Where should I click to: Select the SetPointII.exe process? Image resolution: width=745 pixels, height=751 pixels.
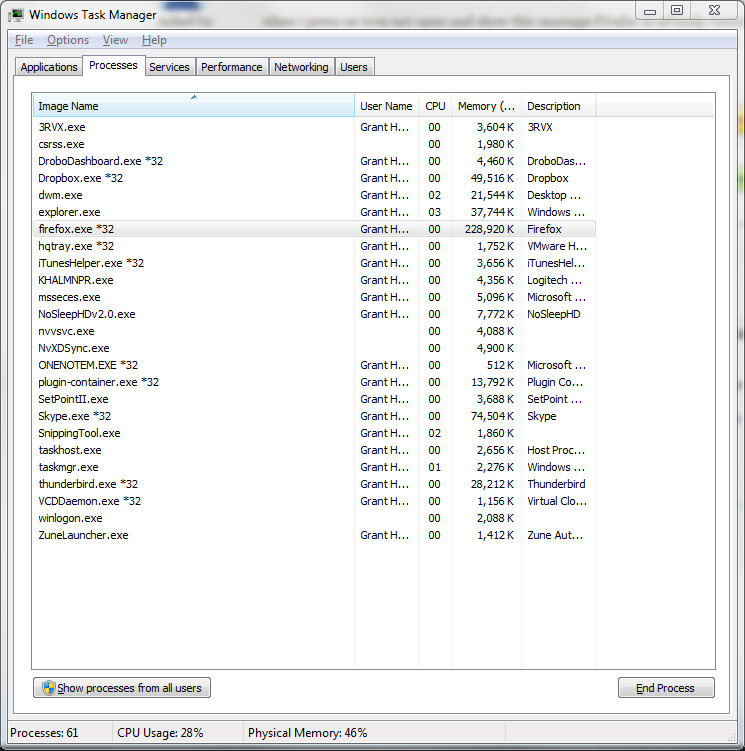click(x=314, y=399)
